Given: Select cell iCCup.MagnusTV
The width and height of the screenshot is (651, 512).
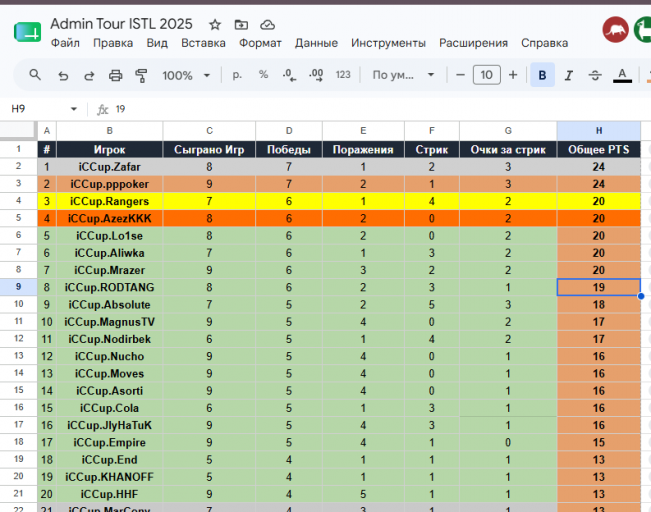Looking at the screenshot, I should (110, 322).
